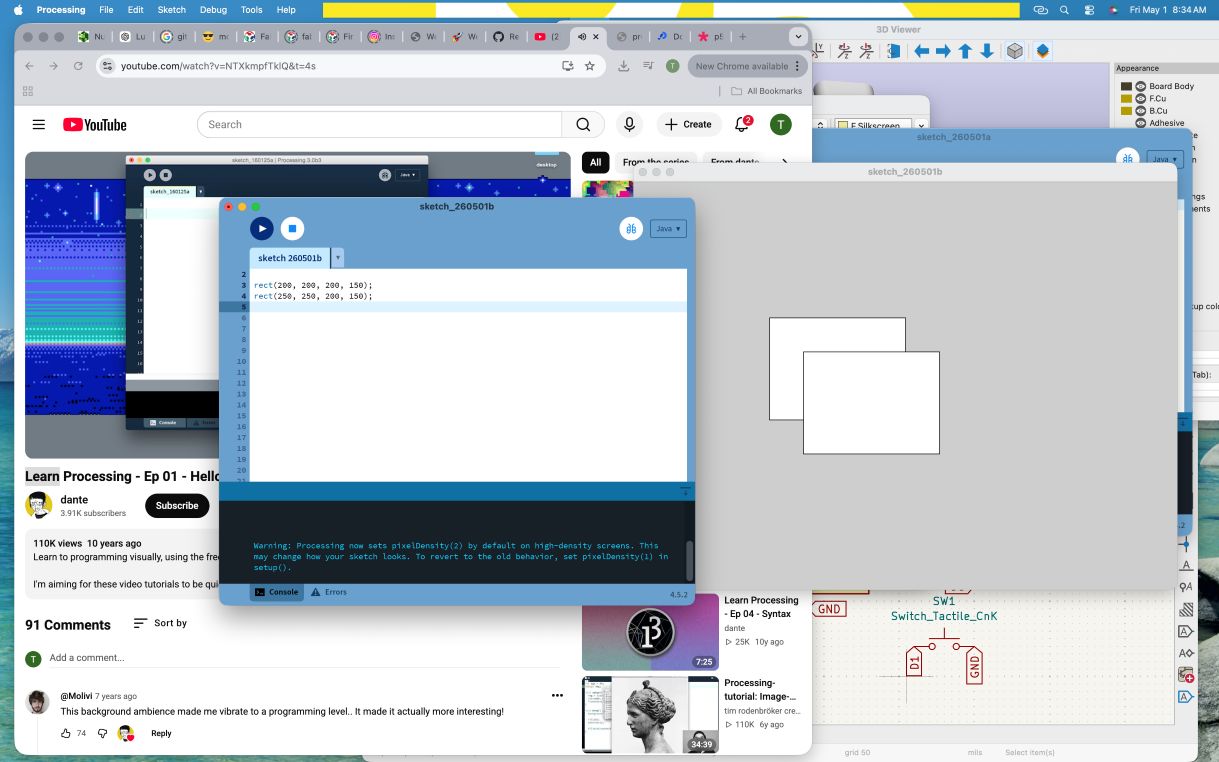This screenshot has height=762, width=1219.
Task: Reload the Chrome page
Action: click(x=77, y=66)
